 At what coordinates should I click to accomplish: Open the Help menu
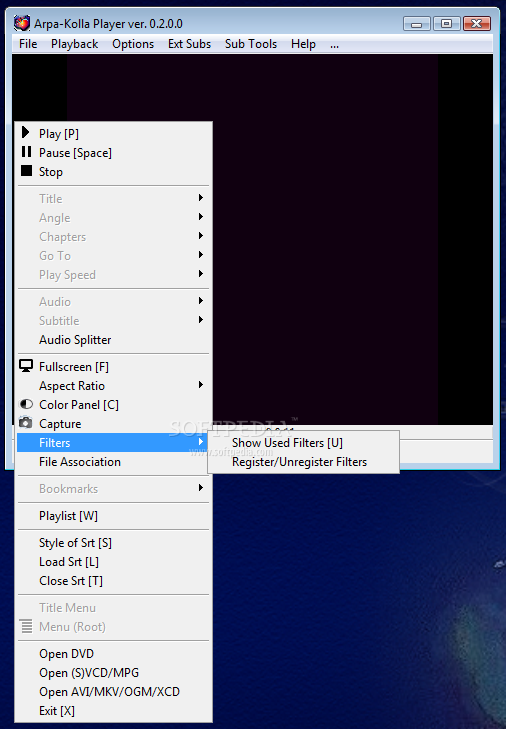(x=303, y=44)
